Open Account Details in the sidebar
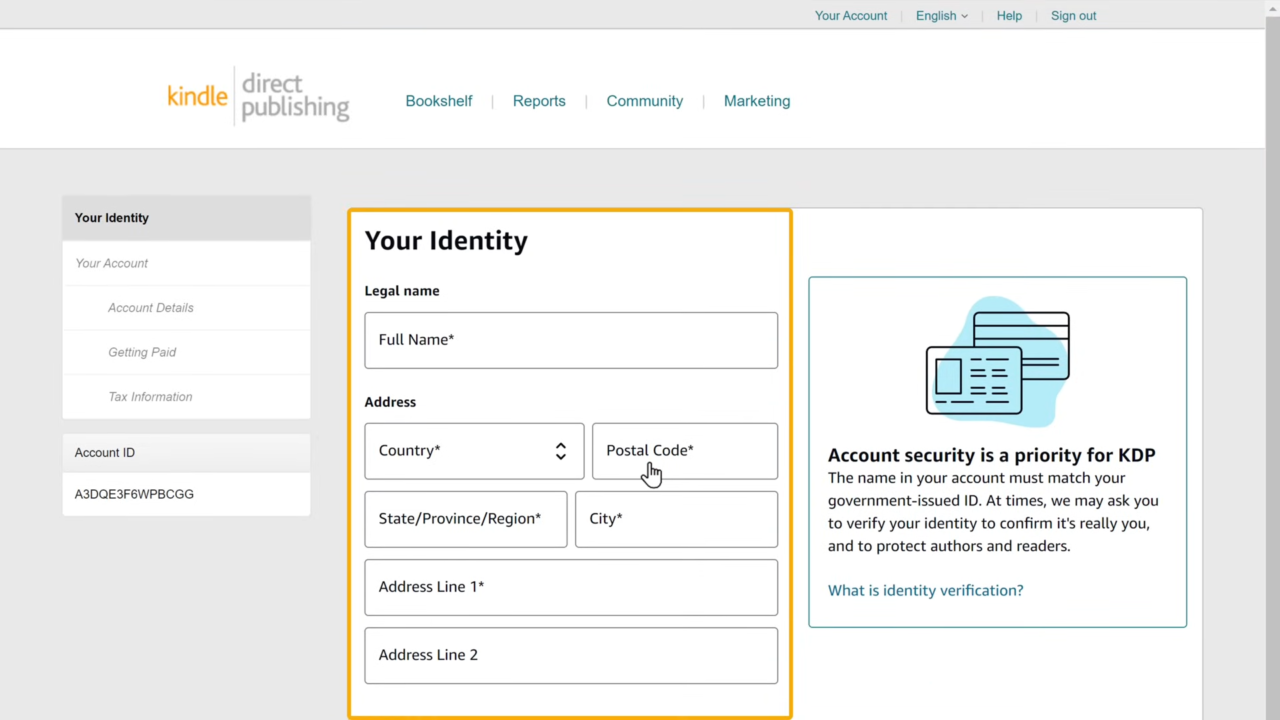The image size is (1280, 720). point(186,308)
